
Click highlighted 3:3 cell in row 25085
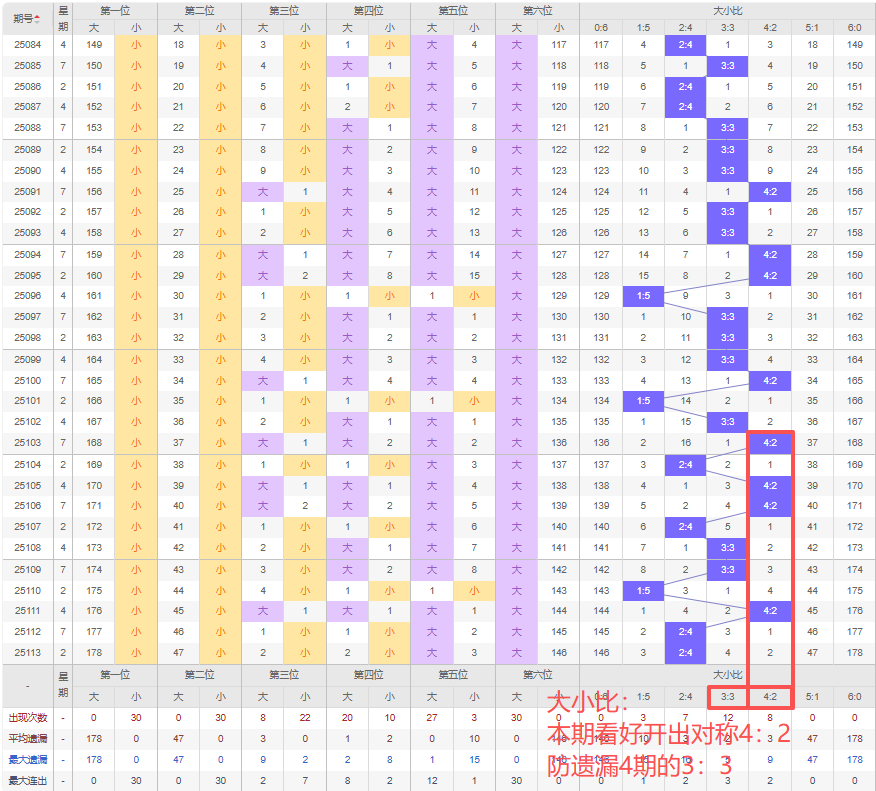tap(727, 66)
